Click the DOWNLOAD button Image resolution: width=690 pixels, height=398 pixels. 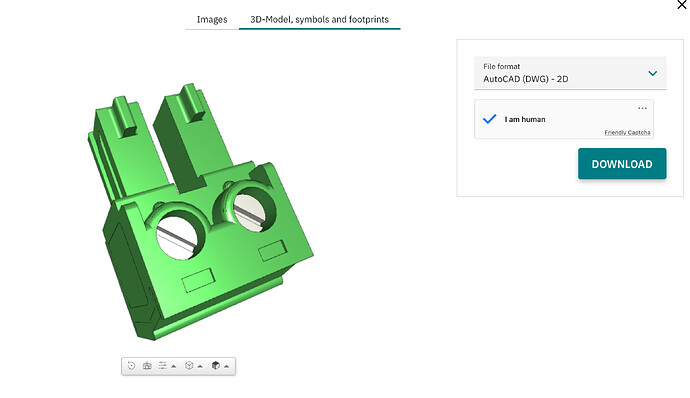coord(622,164)
